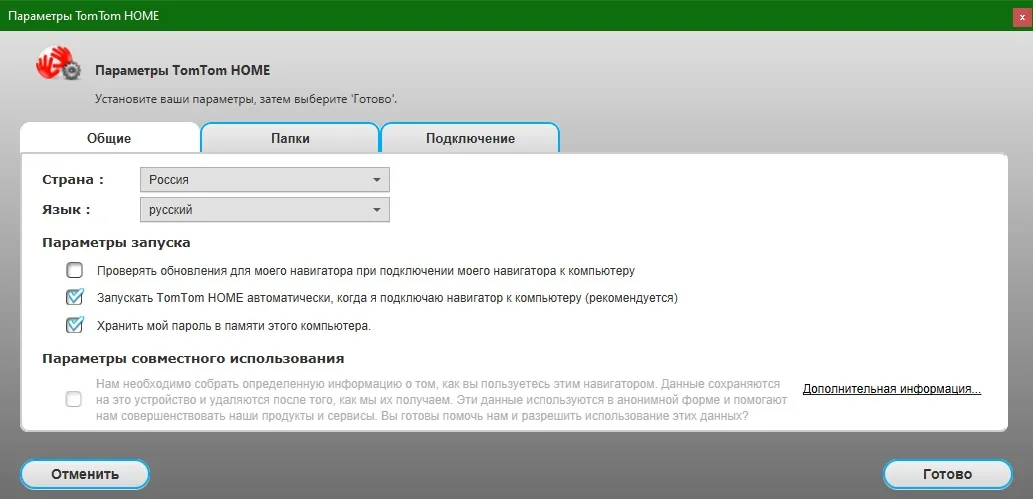Click the bold Параметры TomTom HOME header
1033x499 pixels.
point(182,70)
